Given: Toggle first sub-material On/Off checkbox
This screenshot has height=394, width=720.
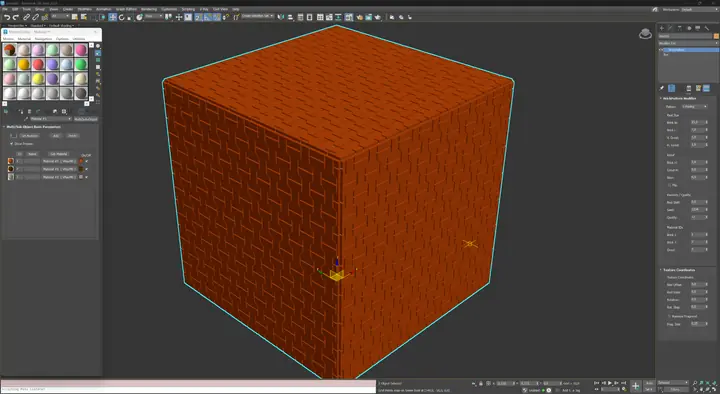Looking at the screenshot, I should 87,161.
